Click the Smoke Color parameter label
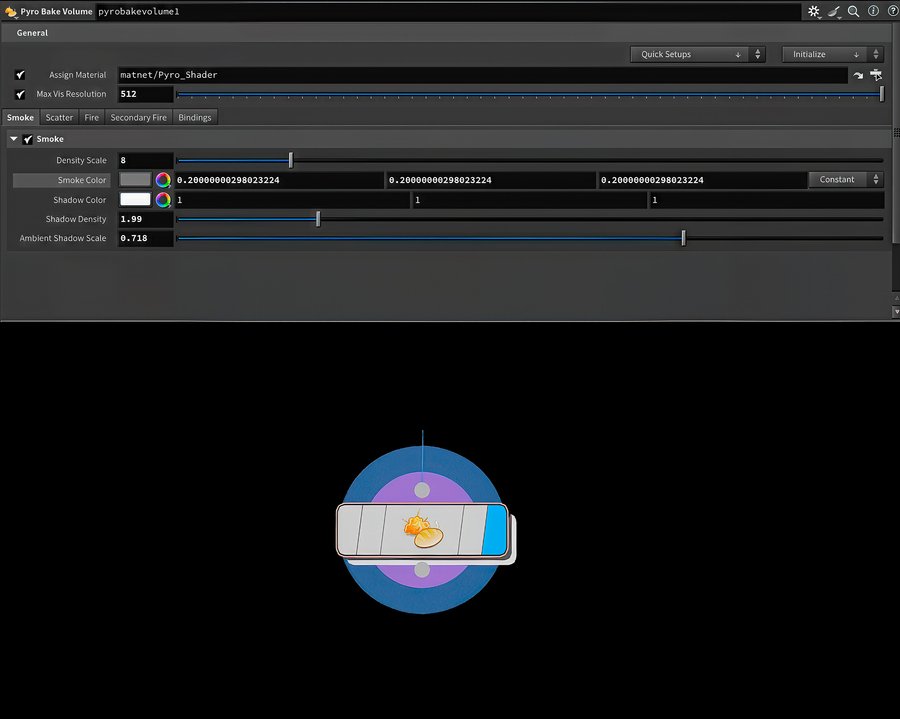The height and width of the screenshot is (719, 900). 82,180
